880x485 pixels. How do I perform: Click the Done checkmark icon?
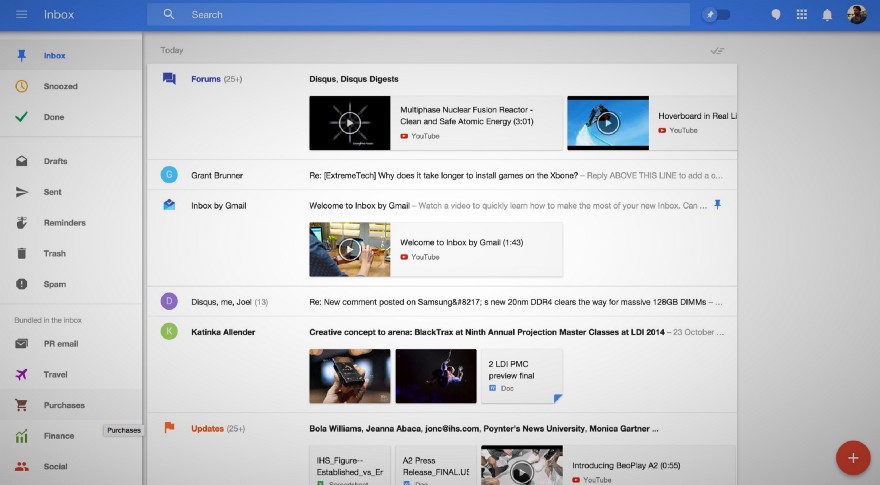coord(21,117)
